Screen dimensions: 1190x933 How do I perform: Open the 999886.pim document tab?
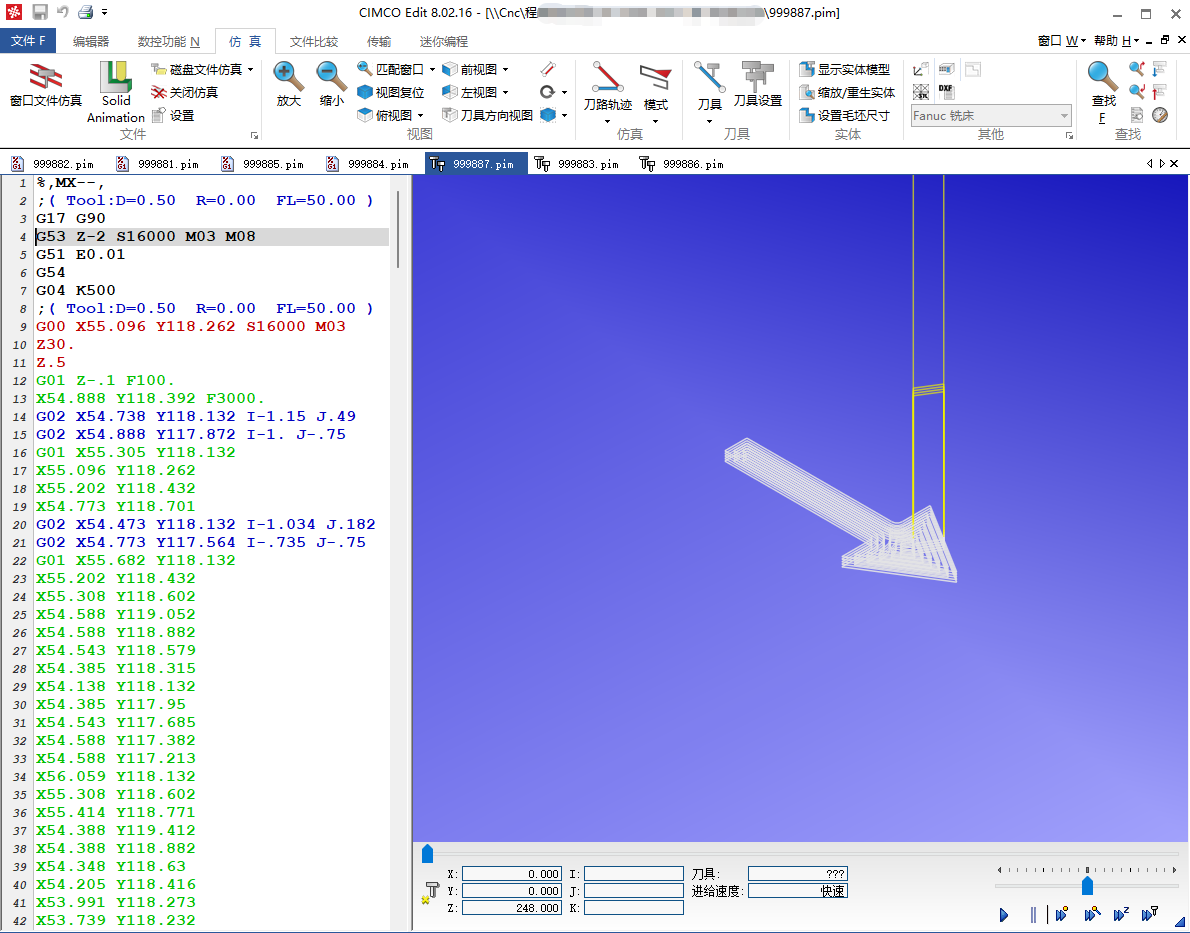[682, 164]
